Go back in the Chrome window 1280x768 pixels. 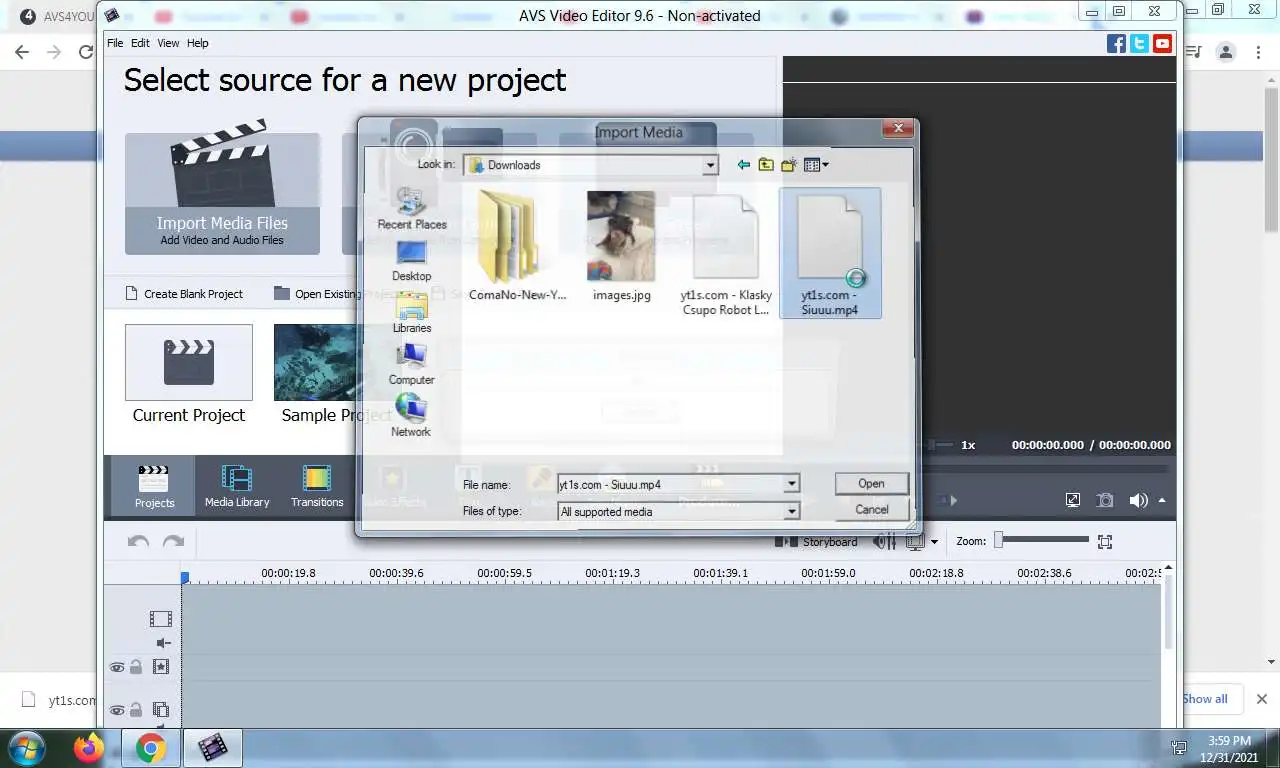(21, 52)
